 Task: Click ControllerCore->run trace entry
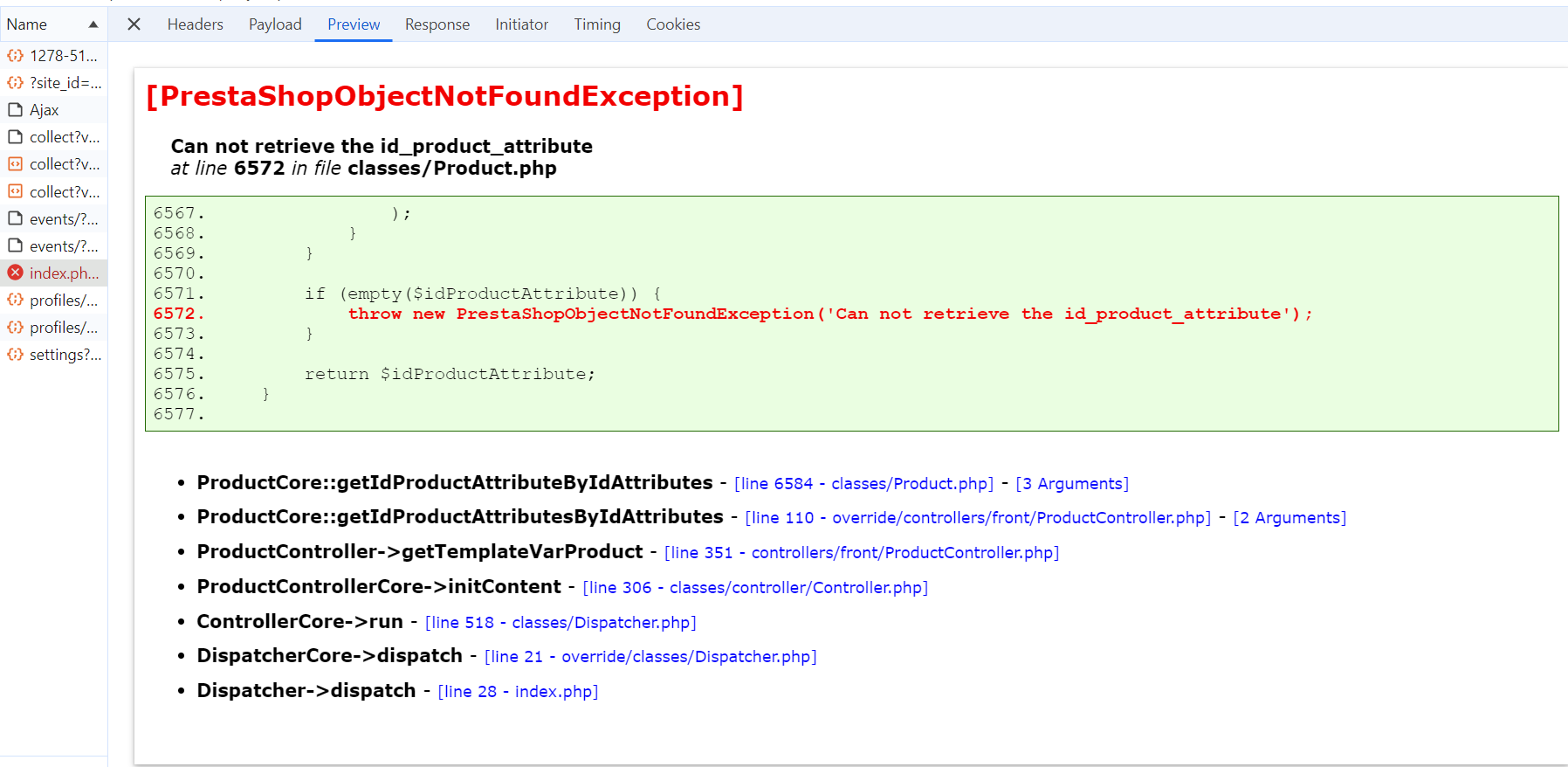coord(300,622)
